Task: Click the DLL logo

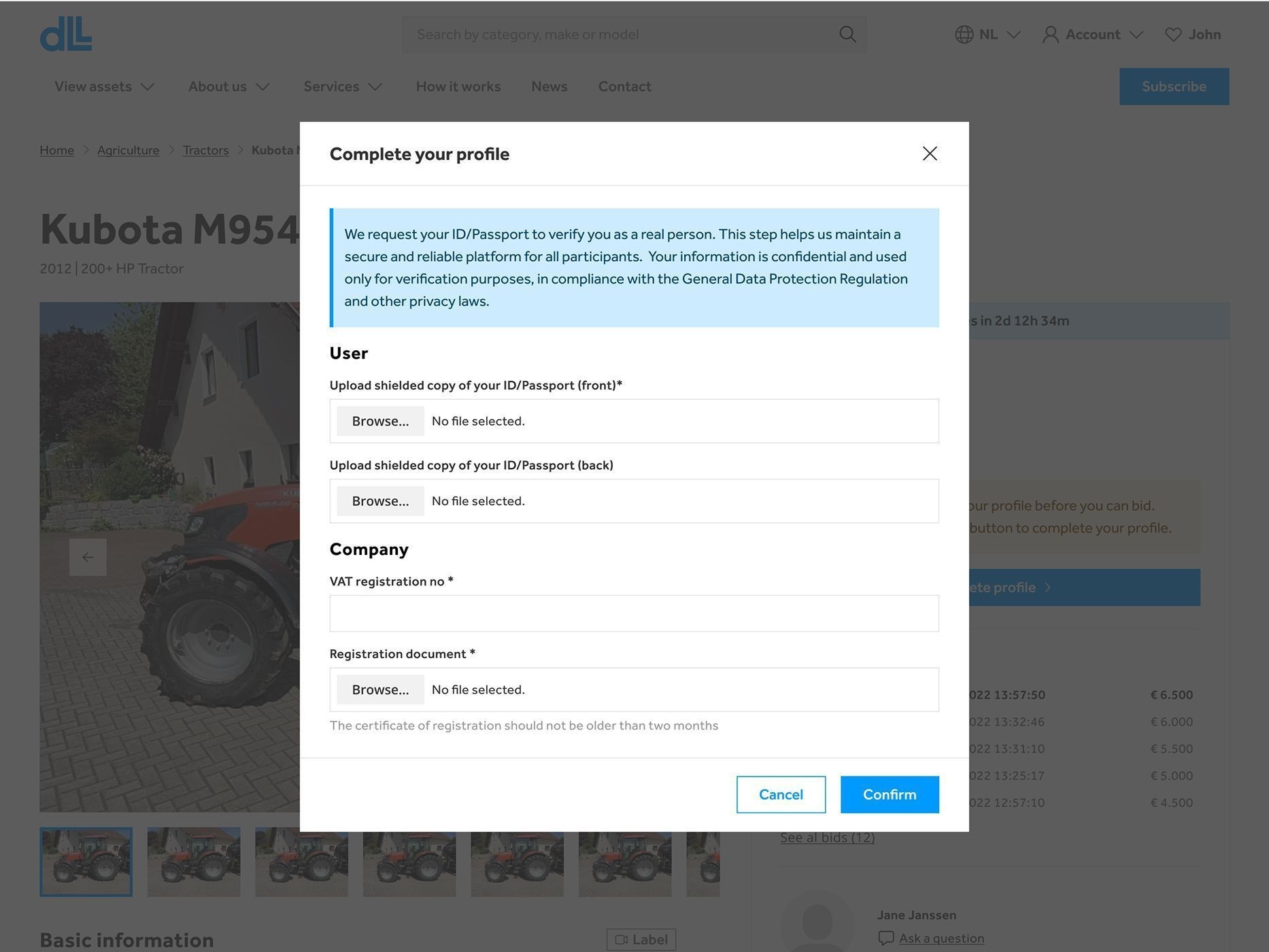Action: [x=66, y=35]
